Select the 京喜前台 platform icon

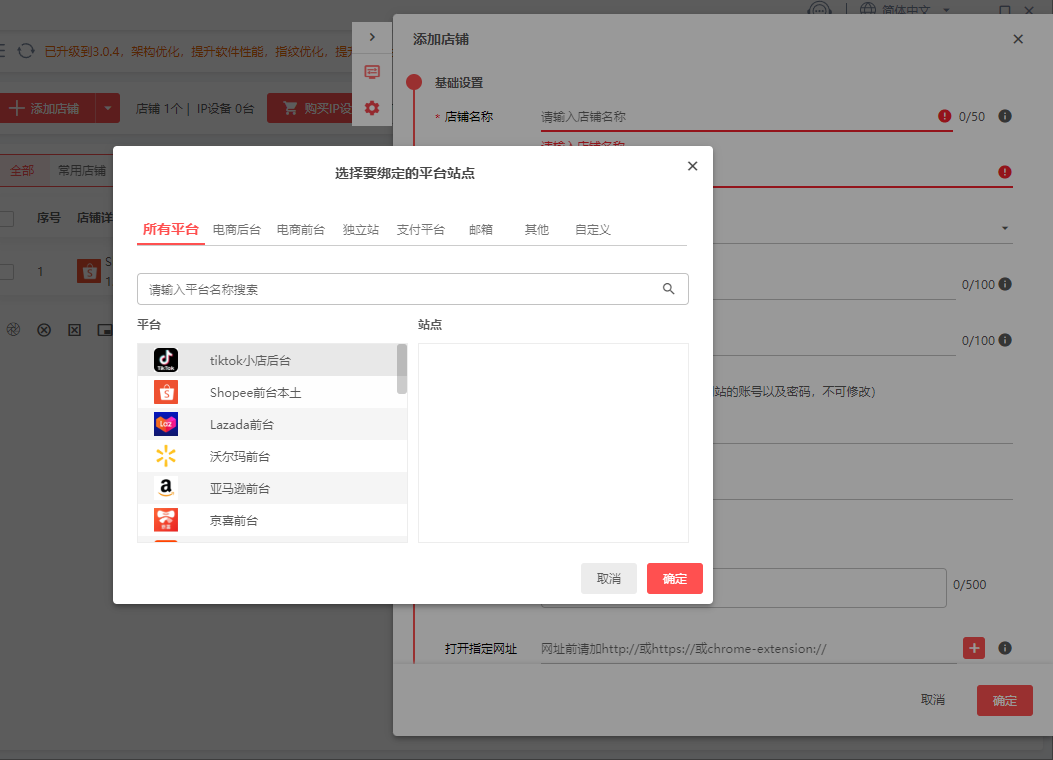click(x=166, y=520)
